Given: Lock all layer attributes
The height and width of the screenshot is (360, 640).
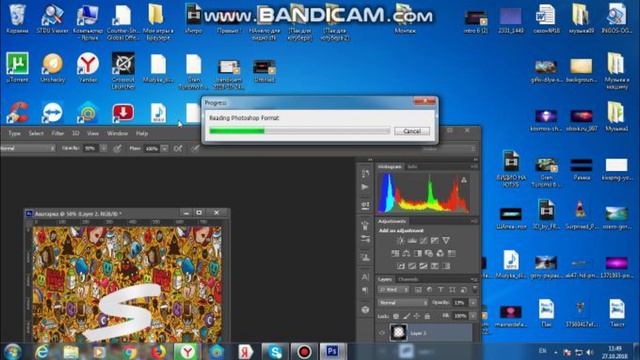Looking at the screenshot, I should [x=427, y=316].
